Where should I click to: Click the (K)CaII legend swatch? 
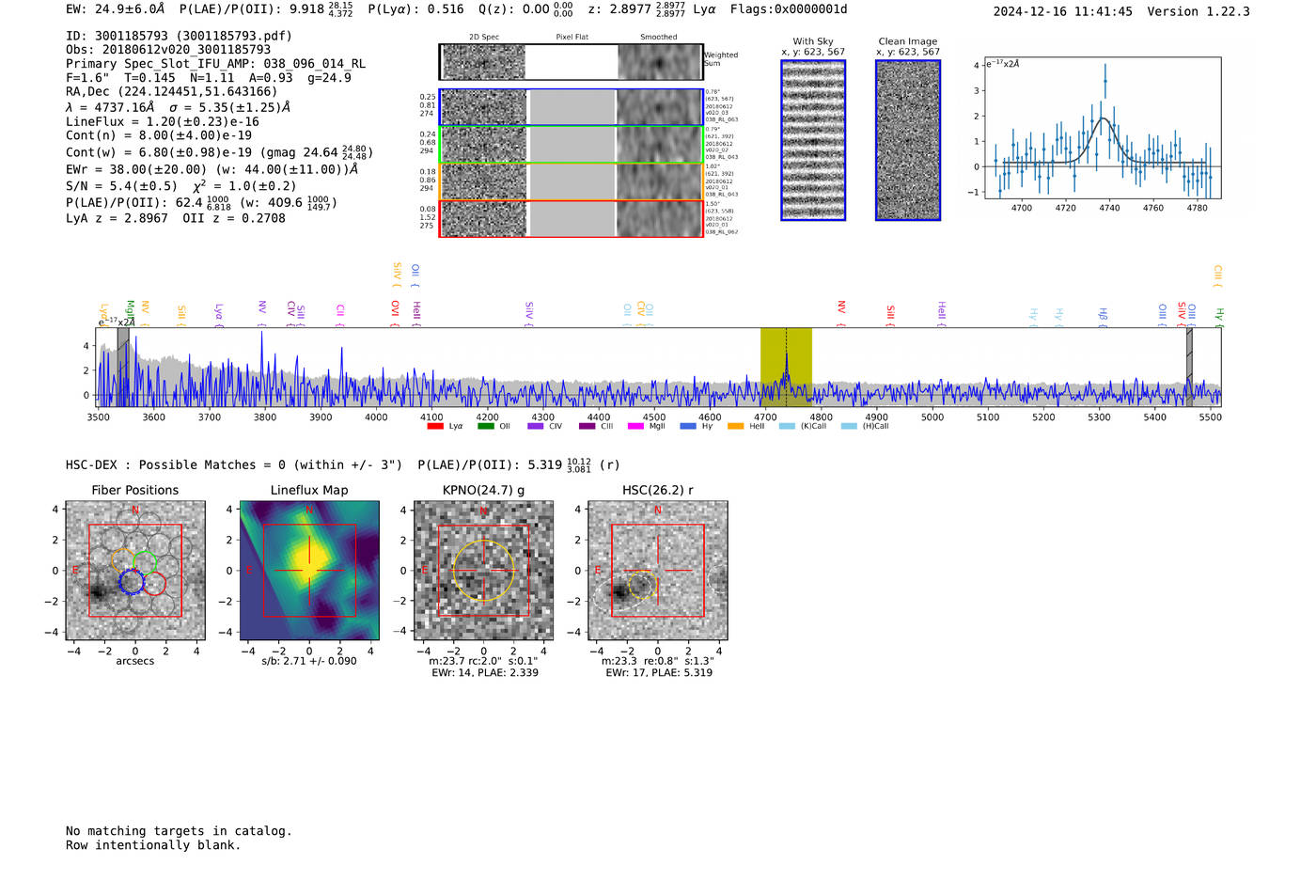[x=787, y=426]
